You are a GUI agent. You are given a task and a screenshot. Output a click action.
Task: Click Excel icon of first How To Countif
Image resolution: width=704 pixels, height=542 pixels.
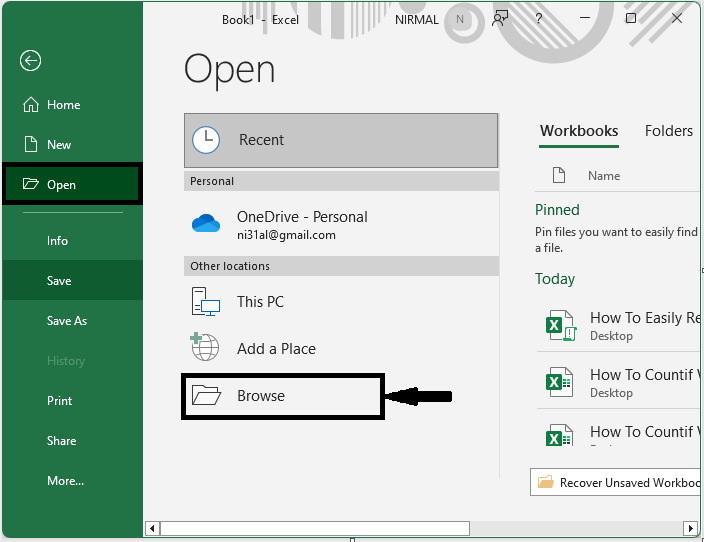point(559,382)
